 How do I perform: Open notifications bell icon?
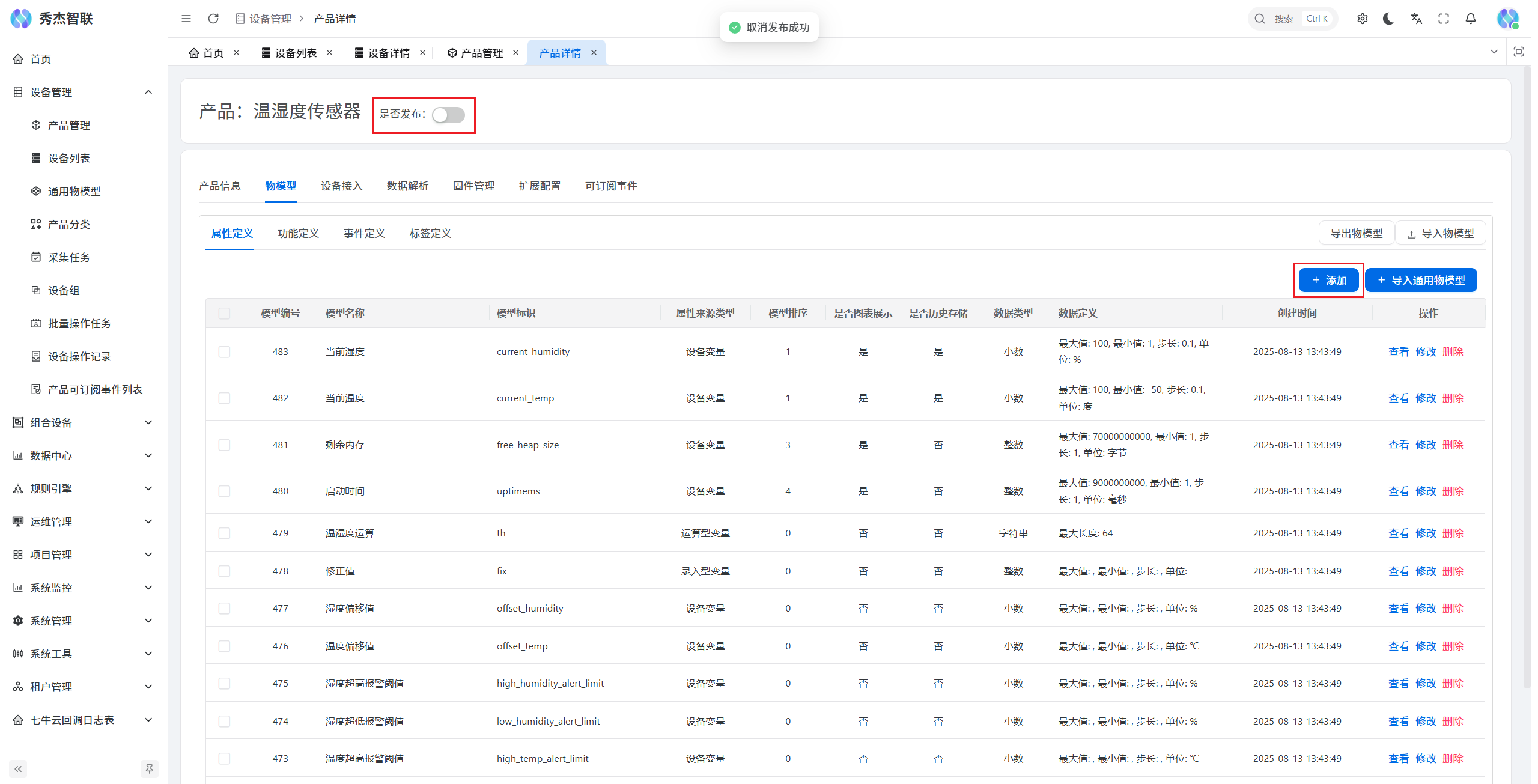pyautogui.click(x=1471, y=19)
